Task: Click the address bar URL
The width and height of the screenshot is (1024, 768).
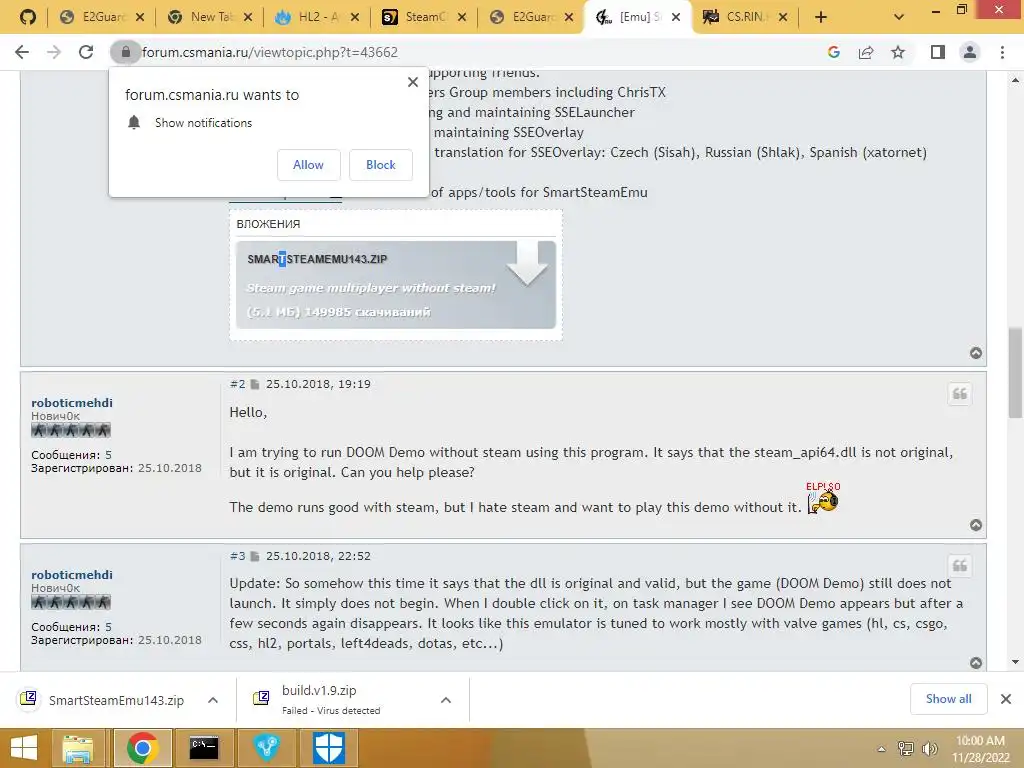Action: click(x=270, y=52)
